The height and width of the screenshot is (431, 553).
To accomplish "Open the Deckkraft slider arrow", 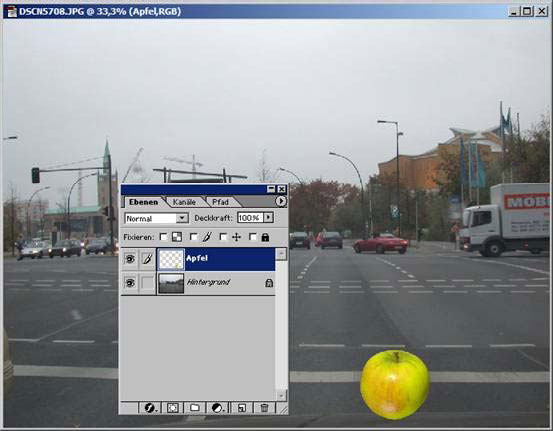I will pos(268,217).
